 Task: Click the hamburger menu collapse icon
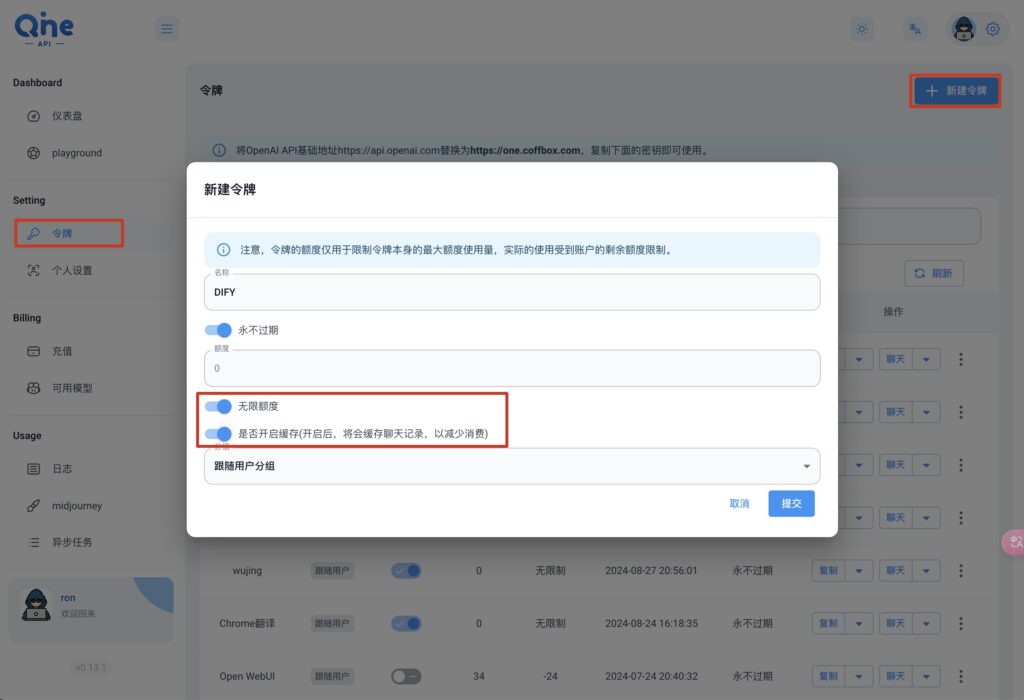pyautogui.click(x=167, y=29)
